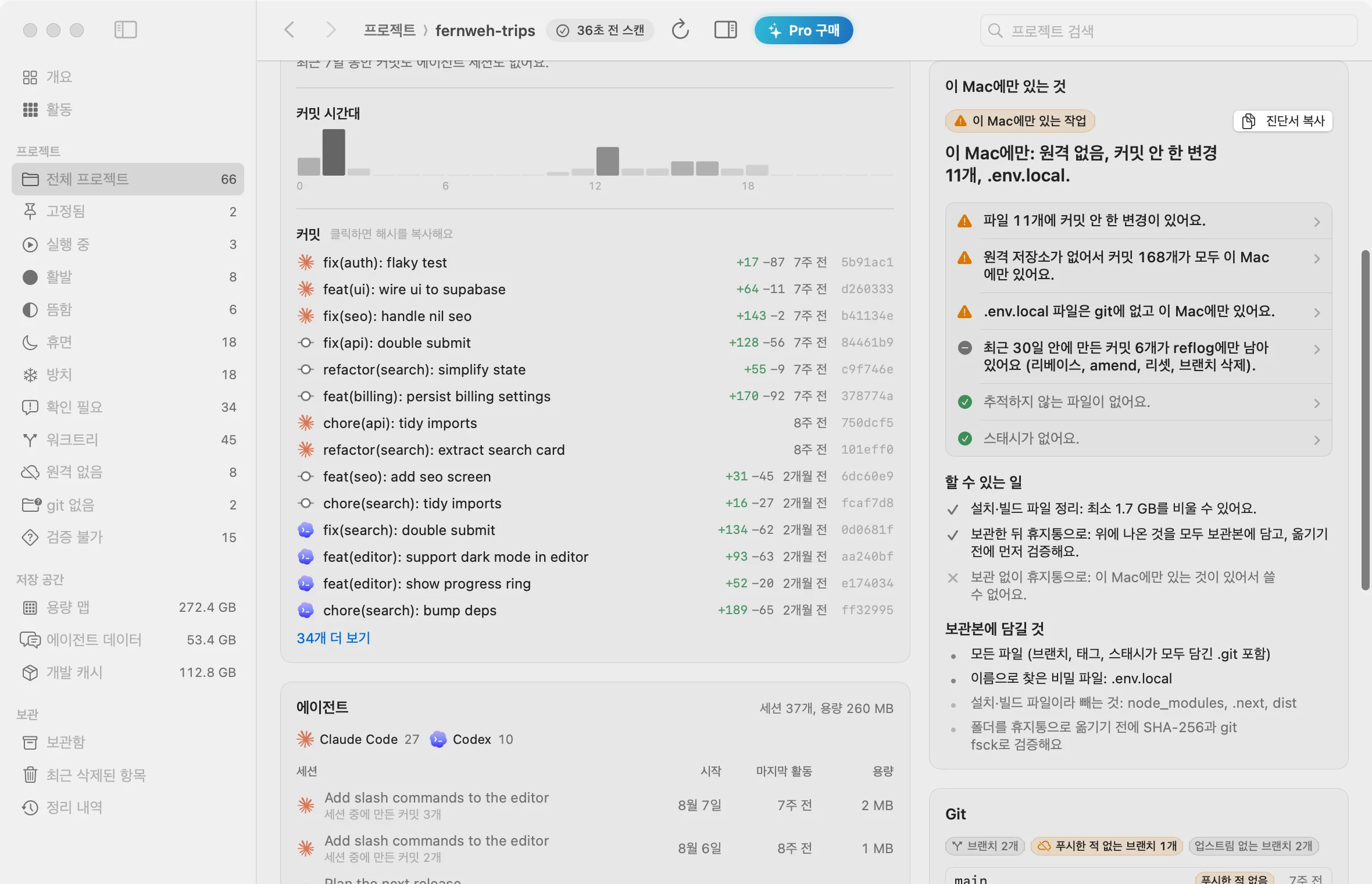The image size is (1372, 884).
Task: Toggle the sidebar panel icon
Action: click(x=126, y=30)
